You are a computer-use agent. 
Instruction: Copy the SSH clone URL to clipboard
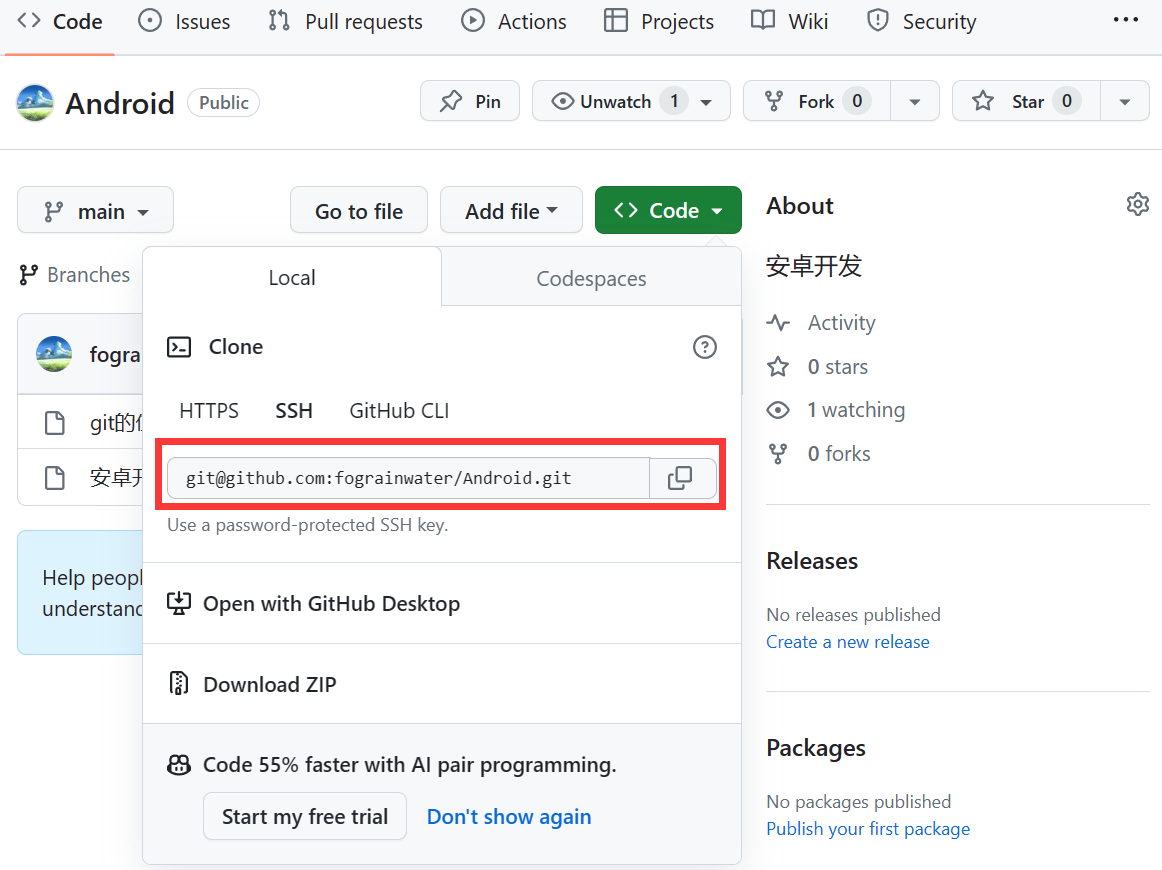(682, 478)
